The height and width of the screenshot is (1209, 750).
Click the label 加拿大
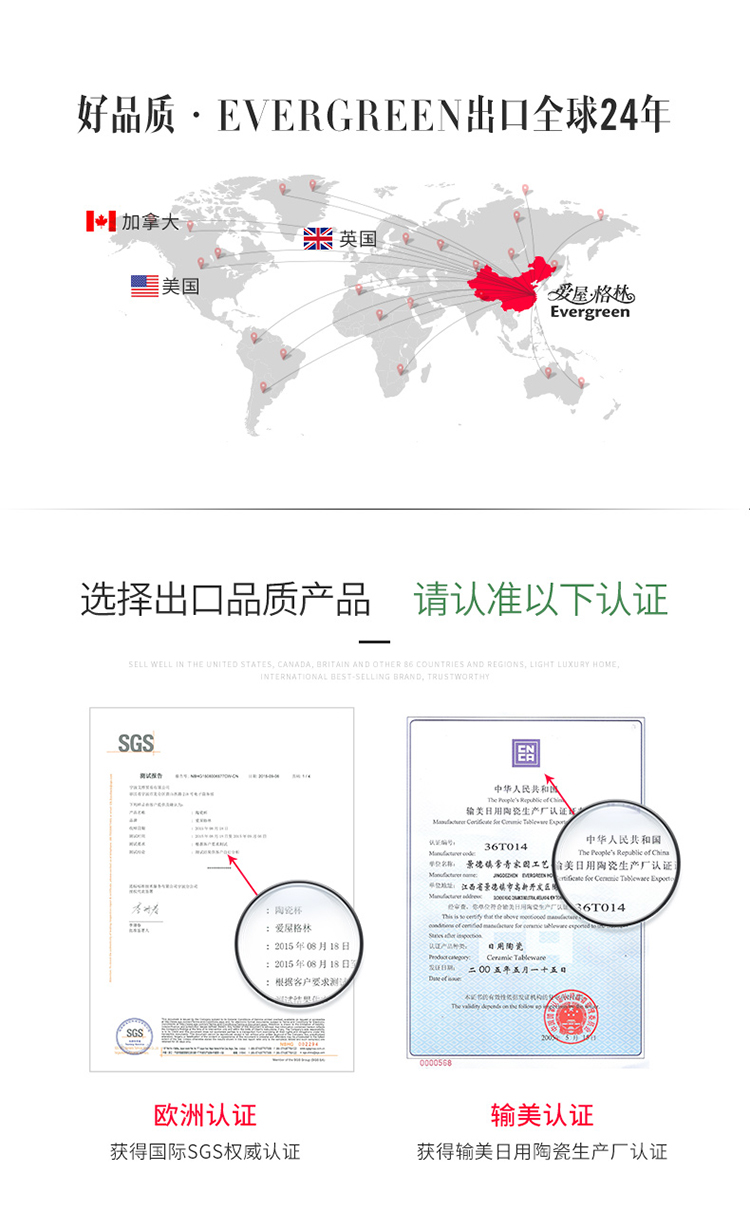151,222
